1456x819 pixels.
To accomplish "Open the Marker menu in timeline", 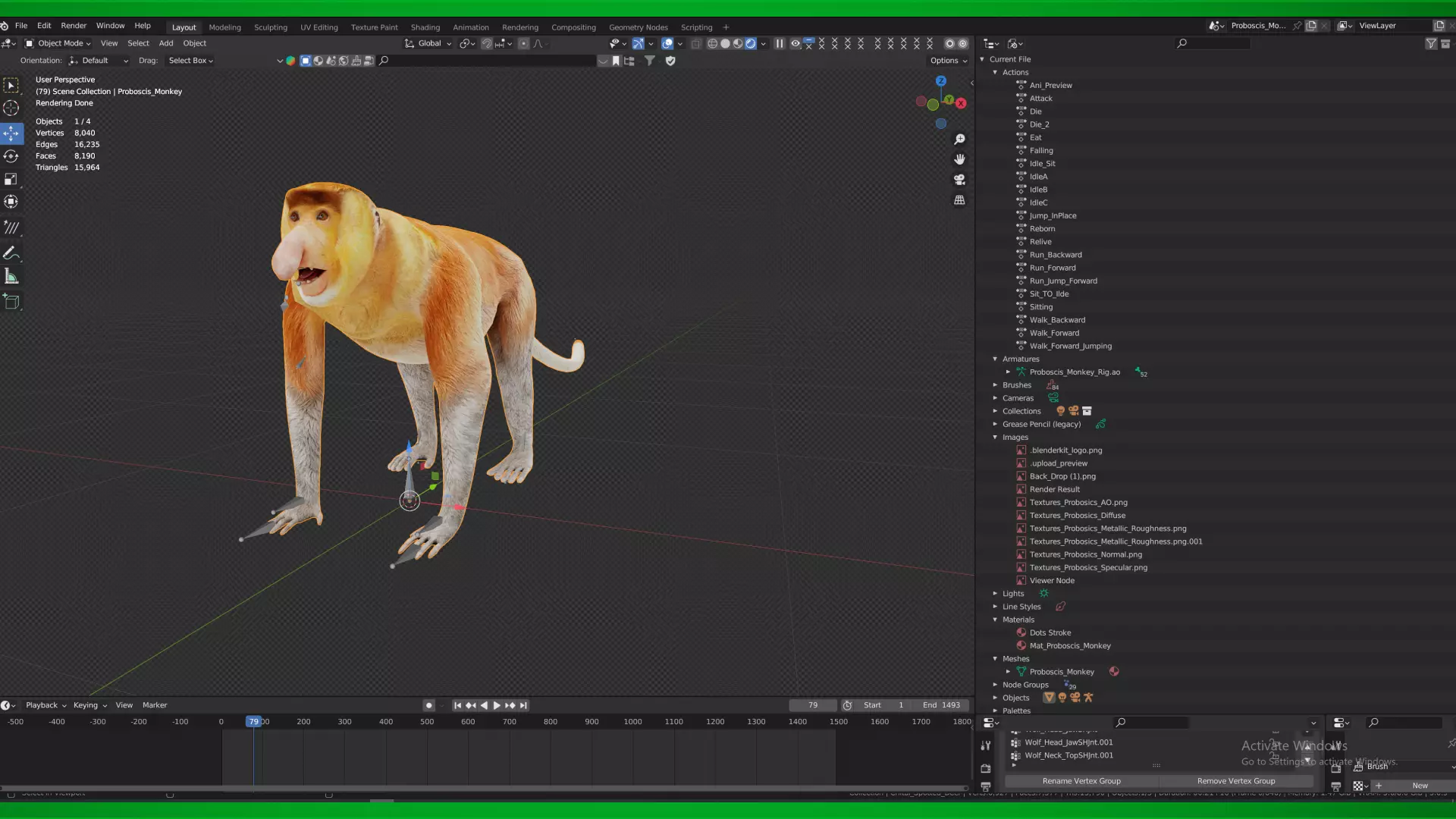I will pyautogui.click(x=155, y=705).
